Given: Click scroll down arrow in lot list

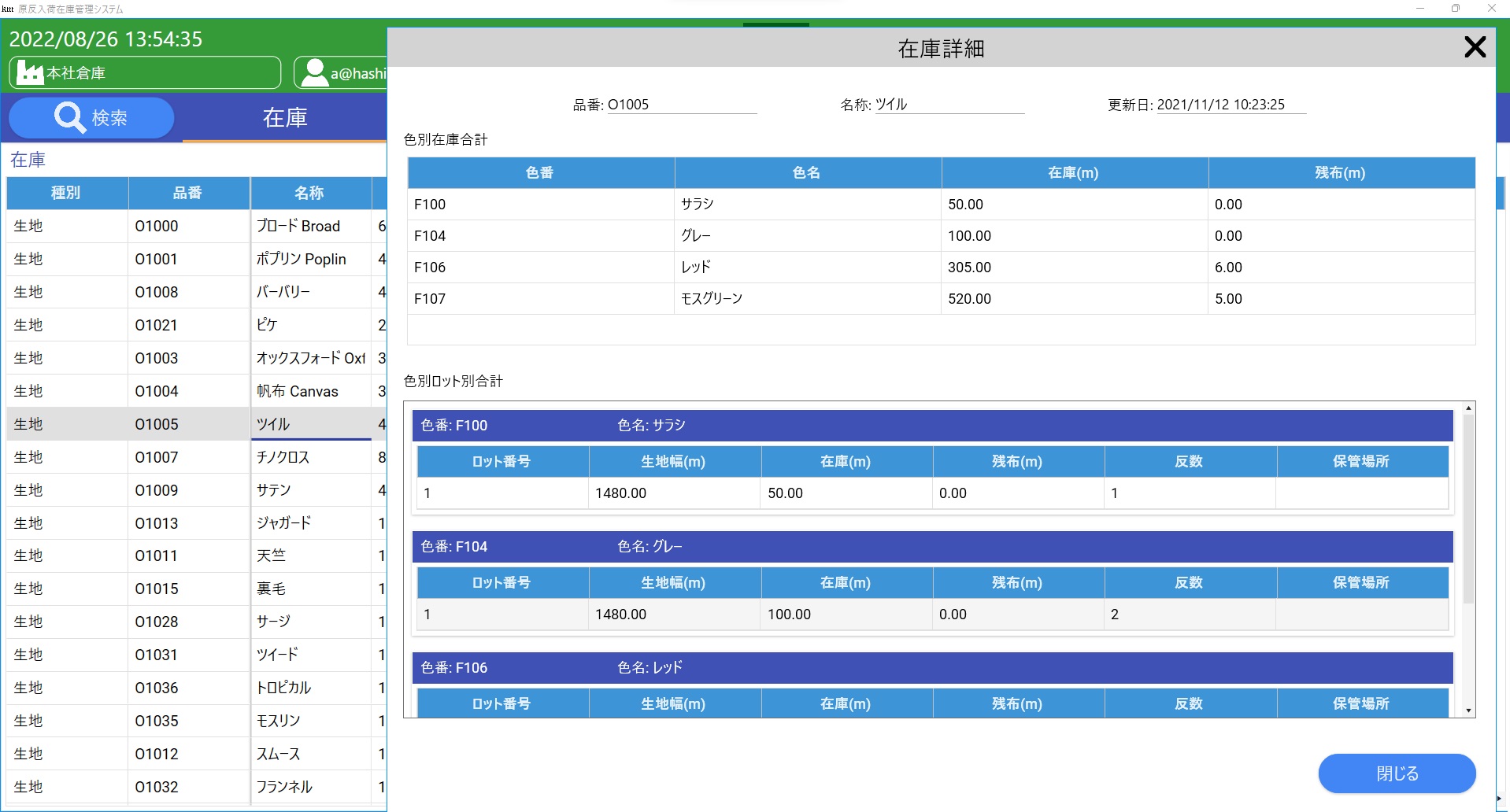Looking at the screenshot, I should (1468, 710).
